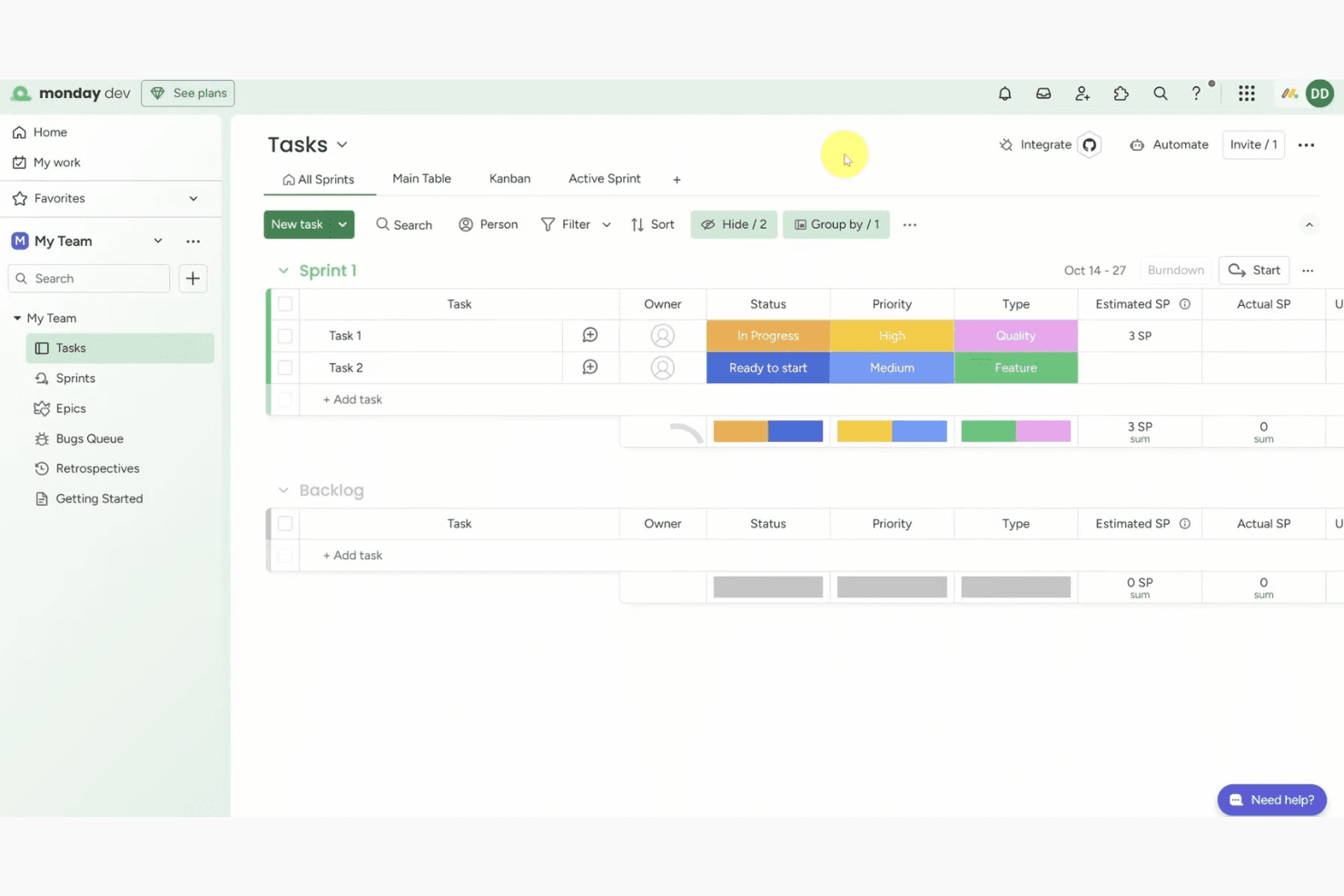The image size is (1344, 896).
Task: Click the invite members person-plus icon
Action: tap(1082, 94)
